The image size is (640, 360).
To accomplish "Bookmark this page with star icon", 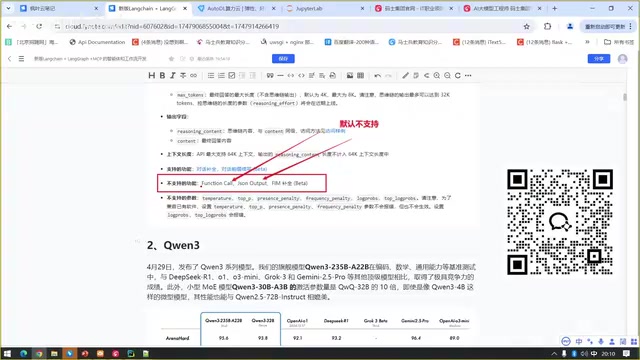I will tap(527, 26).
